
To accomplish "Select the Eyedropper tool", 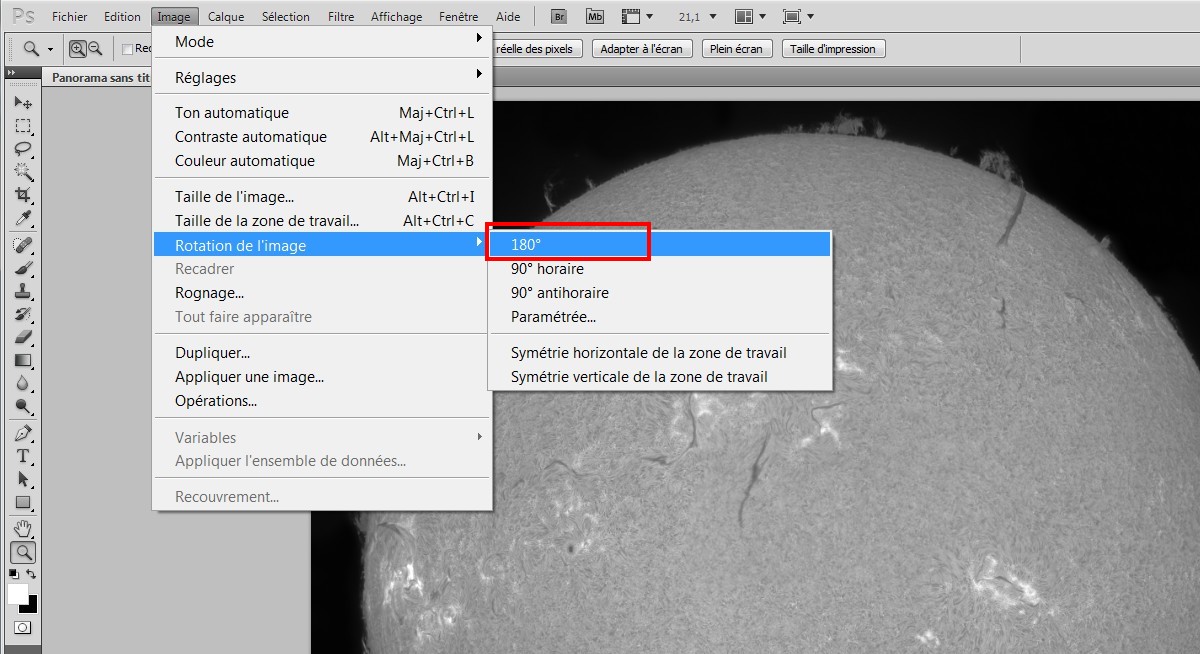I will coord(23,218).
